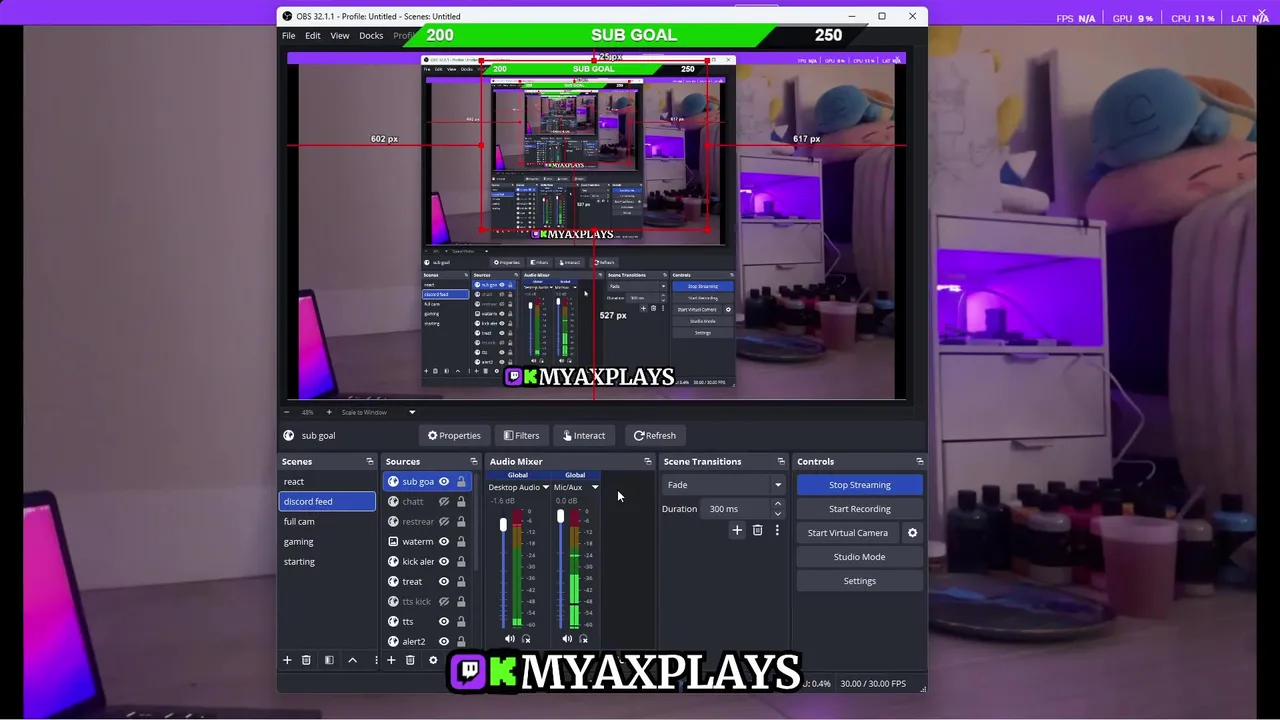Image resolution: width=1280 pixels, height=720 pixels.
Task: Open the Docks menu
Action: 371,36
